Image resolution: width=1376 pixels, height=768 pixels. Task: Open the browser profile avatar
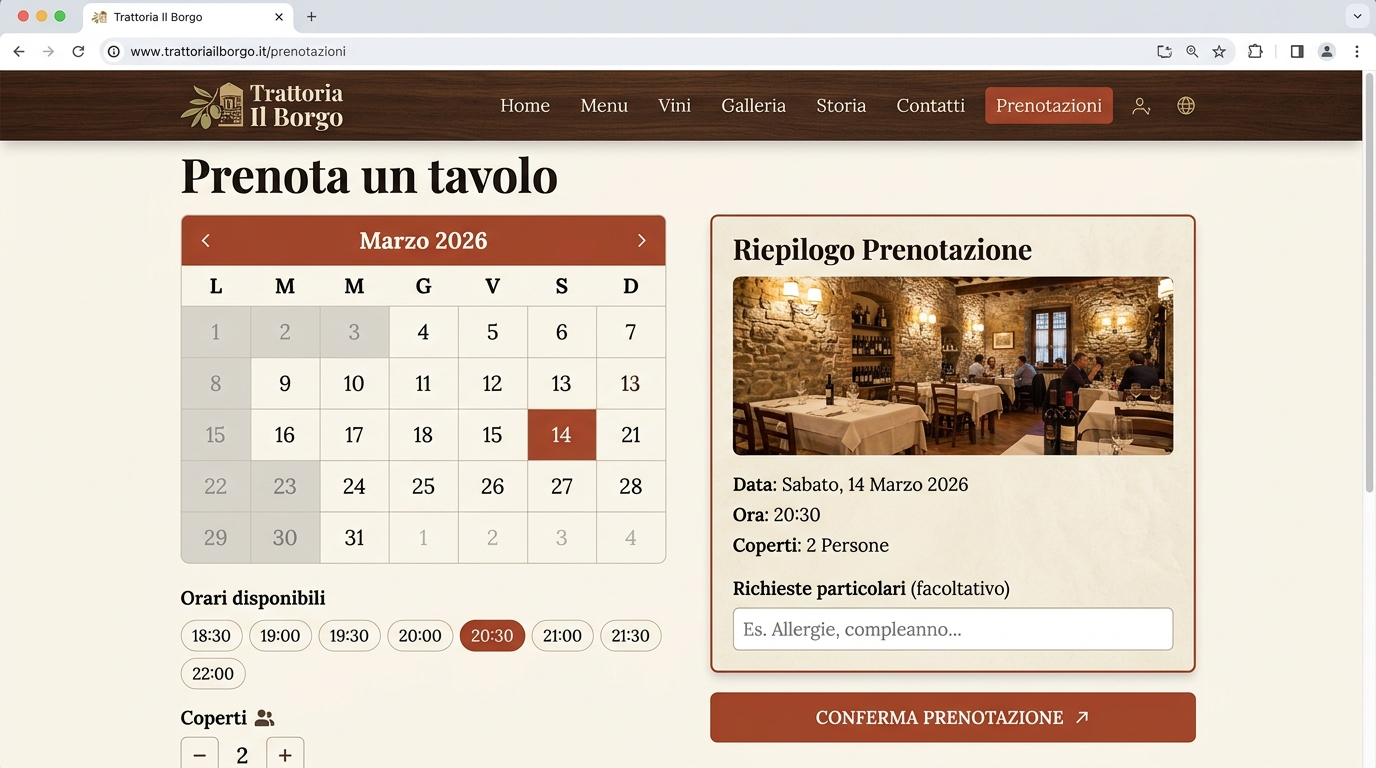[x=1327, y=51]
